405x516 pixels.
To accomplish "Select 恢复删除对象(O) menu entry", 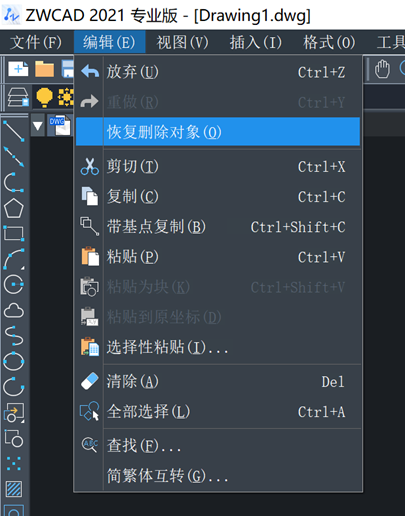I will (218, 132).
